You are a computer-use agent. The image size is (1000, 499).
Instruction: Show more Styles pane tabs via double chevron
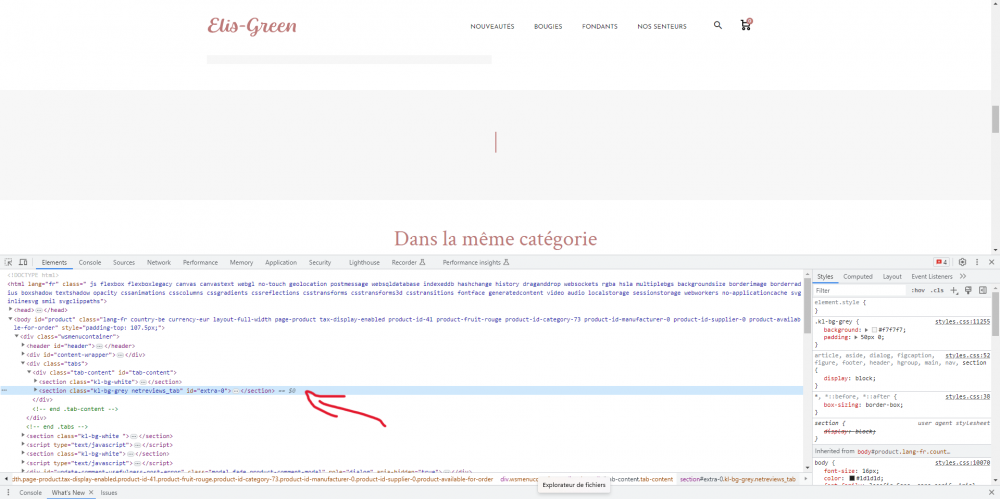pos(962,276)
